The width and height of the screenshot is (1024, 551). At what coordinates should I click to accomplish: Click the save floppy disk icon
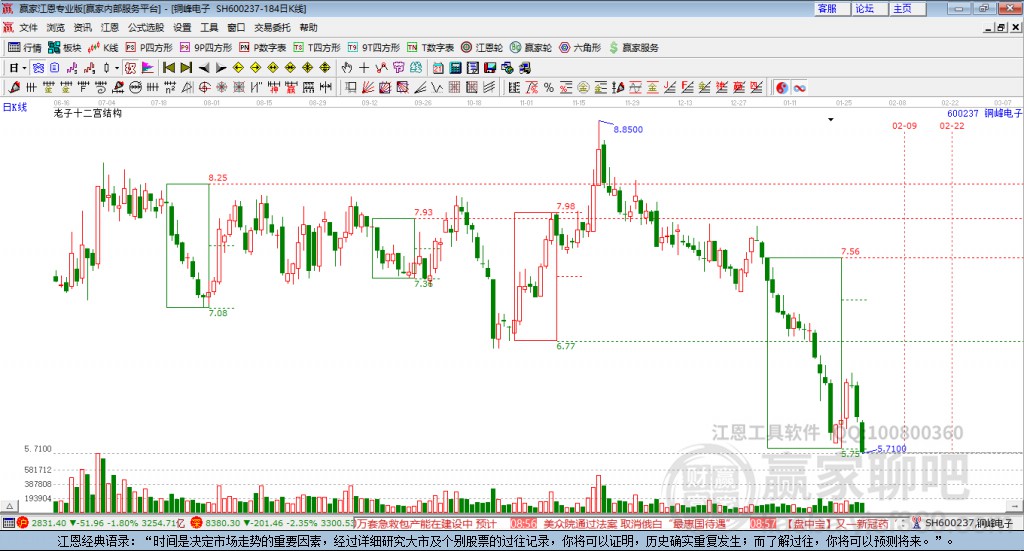(x=490, y=68)
